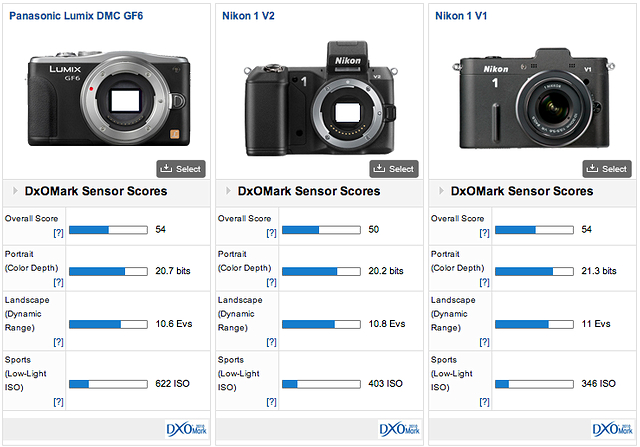Image resolution: width=640 pixels, height=447 pixels.
Task: Open Landscape Dynamic Range help [?] for Nikon 1 V2
Action: (271, 342)
